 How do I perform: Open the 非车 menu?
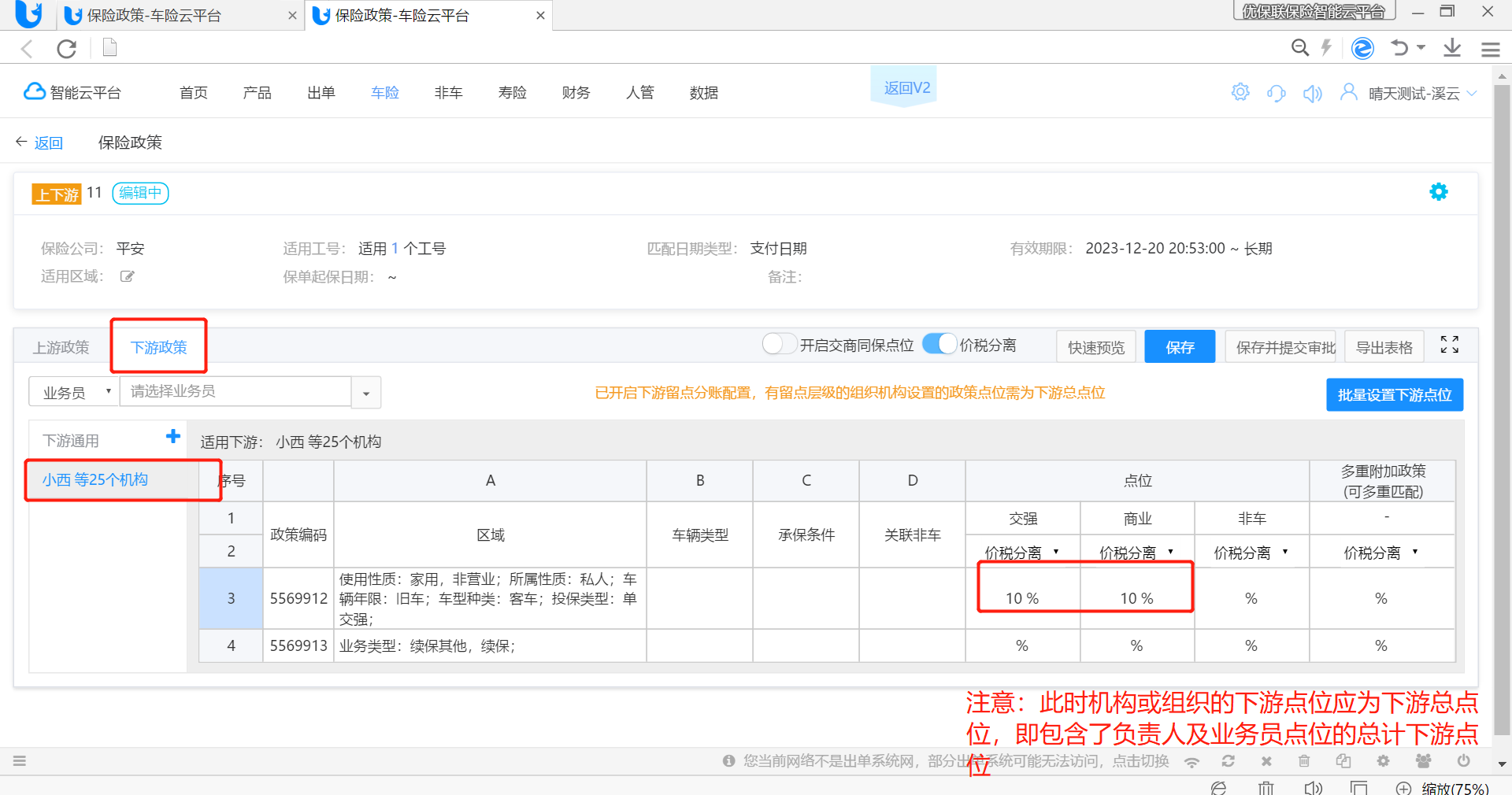(x=449, y=93)
